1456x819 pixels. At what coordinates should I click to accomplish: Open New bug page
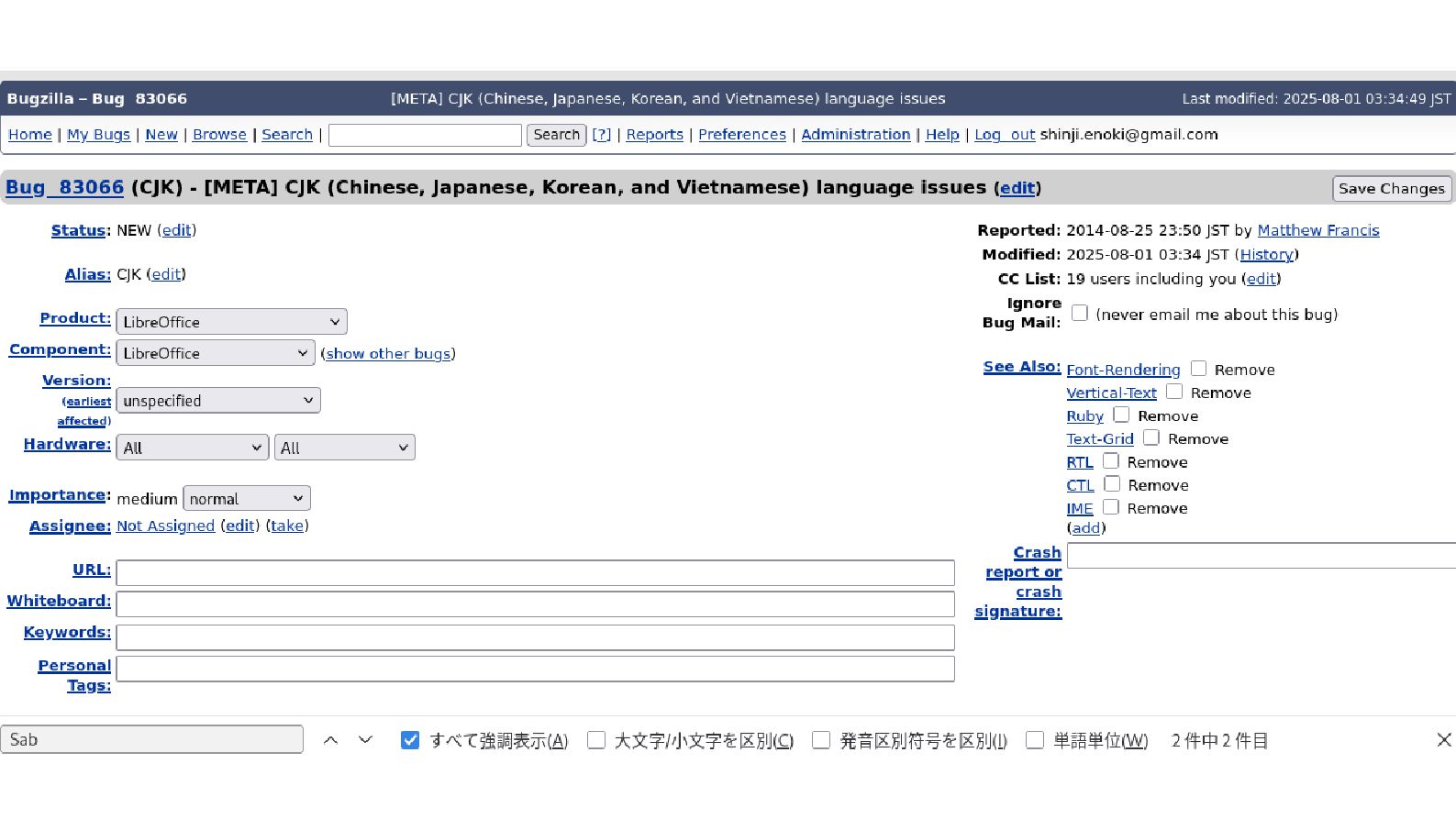tap(161, 135)
